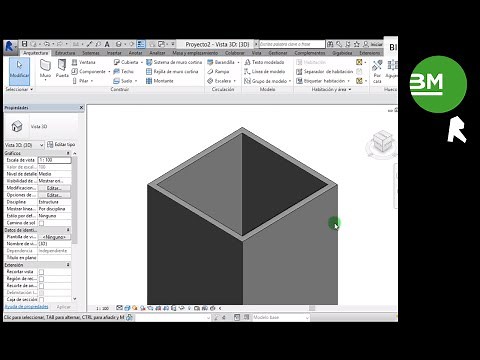Open the Cubierta dropdown arrow

tap(142, 62)
